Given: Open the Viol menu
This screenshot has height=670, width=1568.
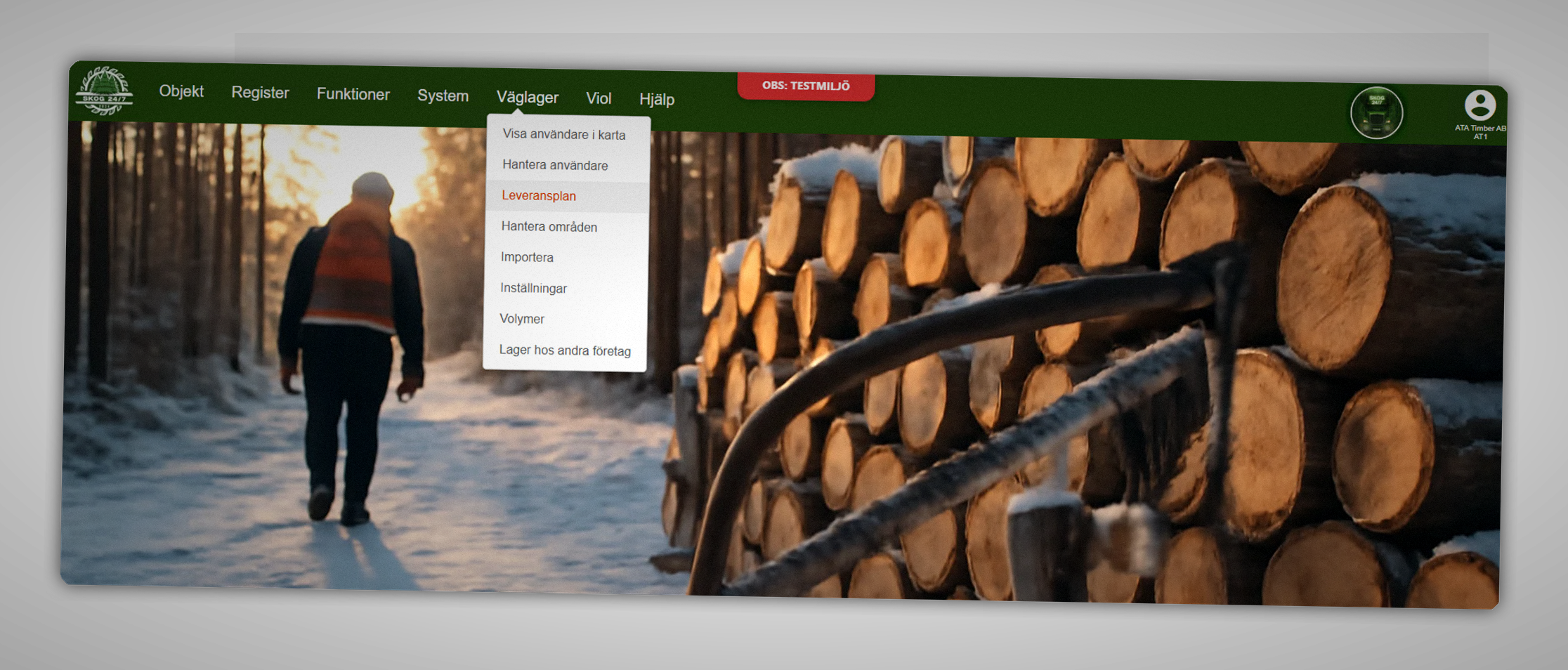Looking at the screenshot, I should (x=599, y=98).
